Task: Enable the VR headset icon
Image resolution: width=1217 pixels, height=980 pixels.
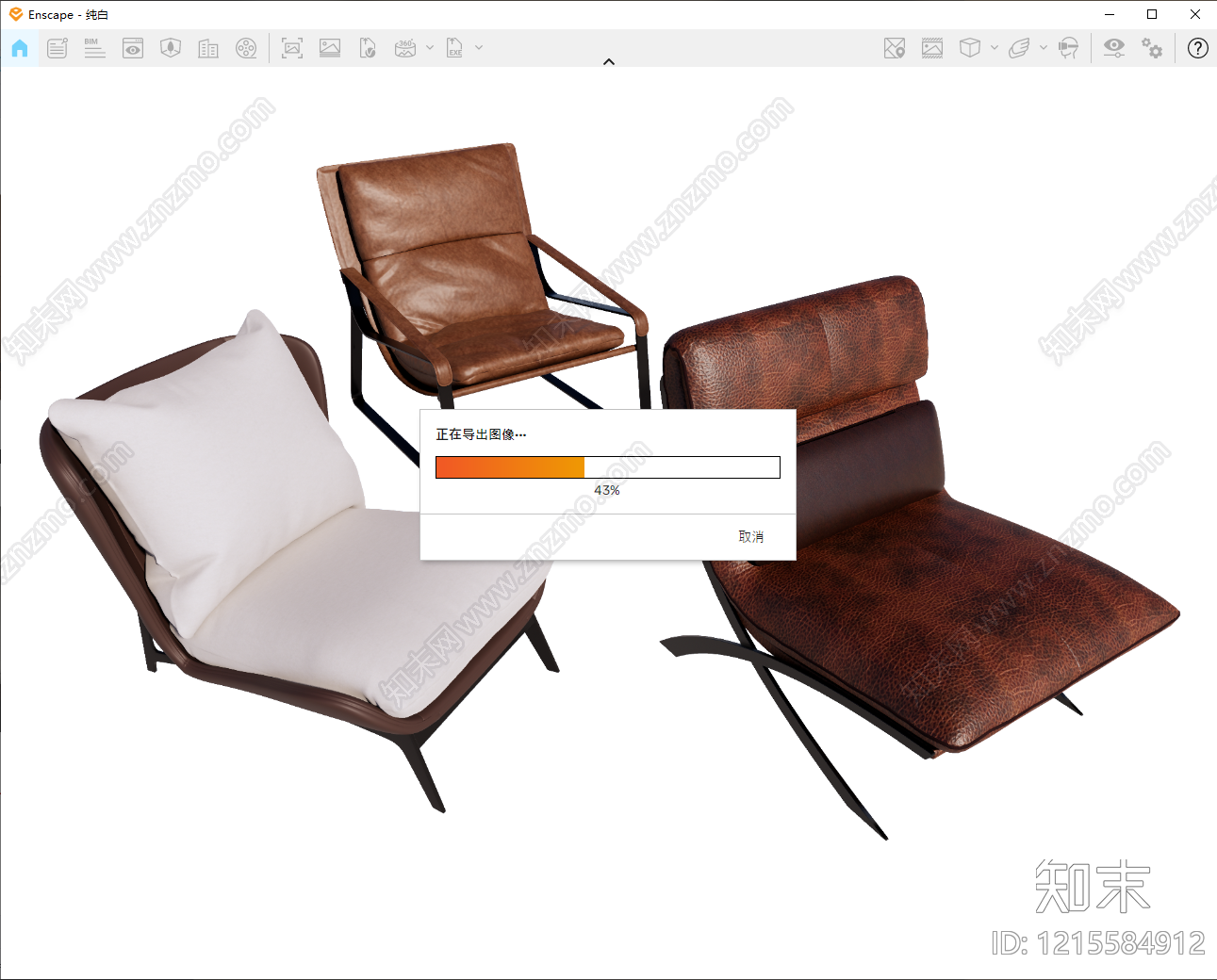Action: click(x=1068, y=48)
